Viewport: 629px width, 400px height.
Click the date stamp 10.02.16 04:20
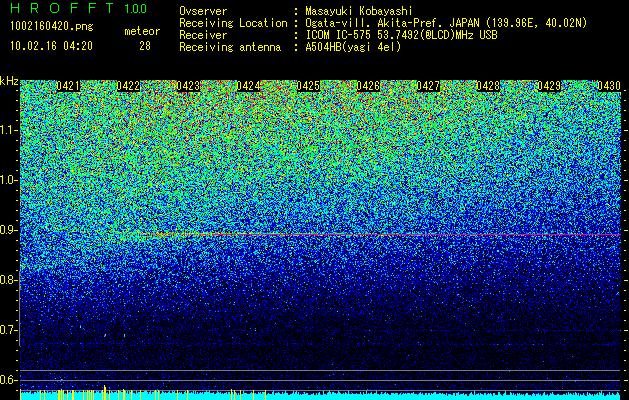(51, 46)
